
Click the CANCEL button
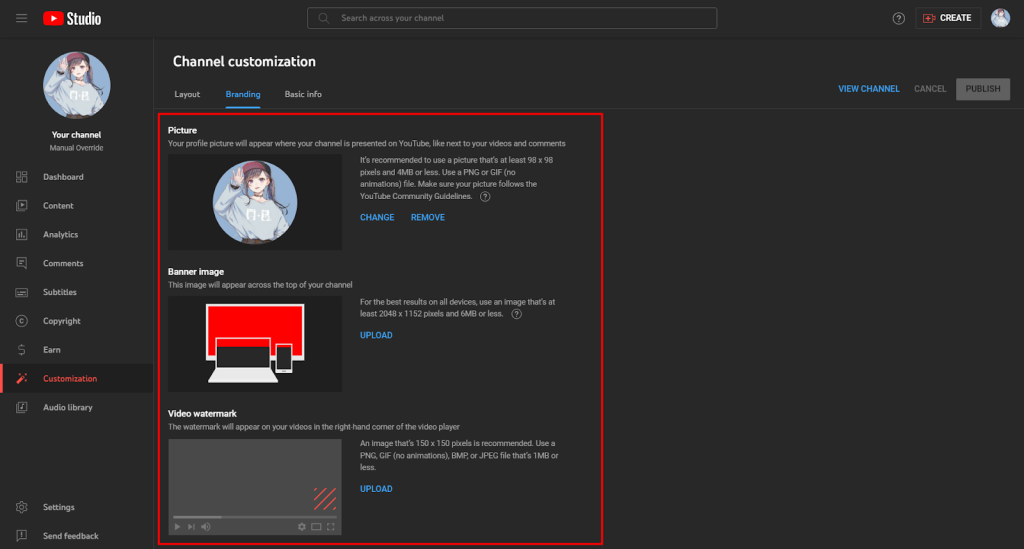click(930, 89)
